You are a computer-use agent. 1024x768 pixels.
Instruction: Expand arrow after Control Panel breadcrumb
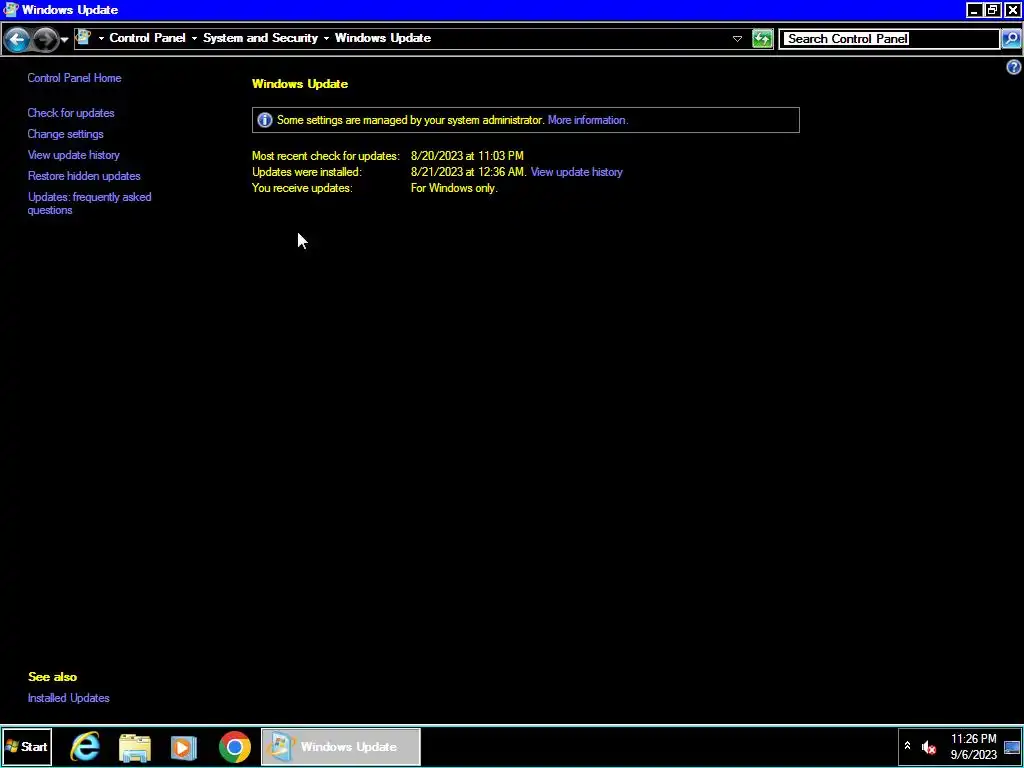(x=194, y=39)
